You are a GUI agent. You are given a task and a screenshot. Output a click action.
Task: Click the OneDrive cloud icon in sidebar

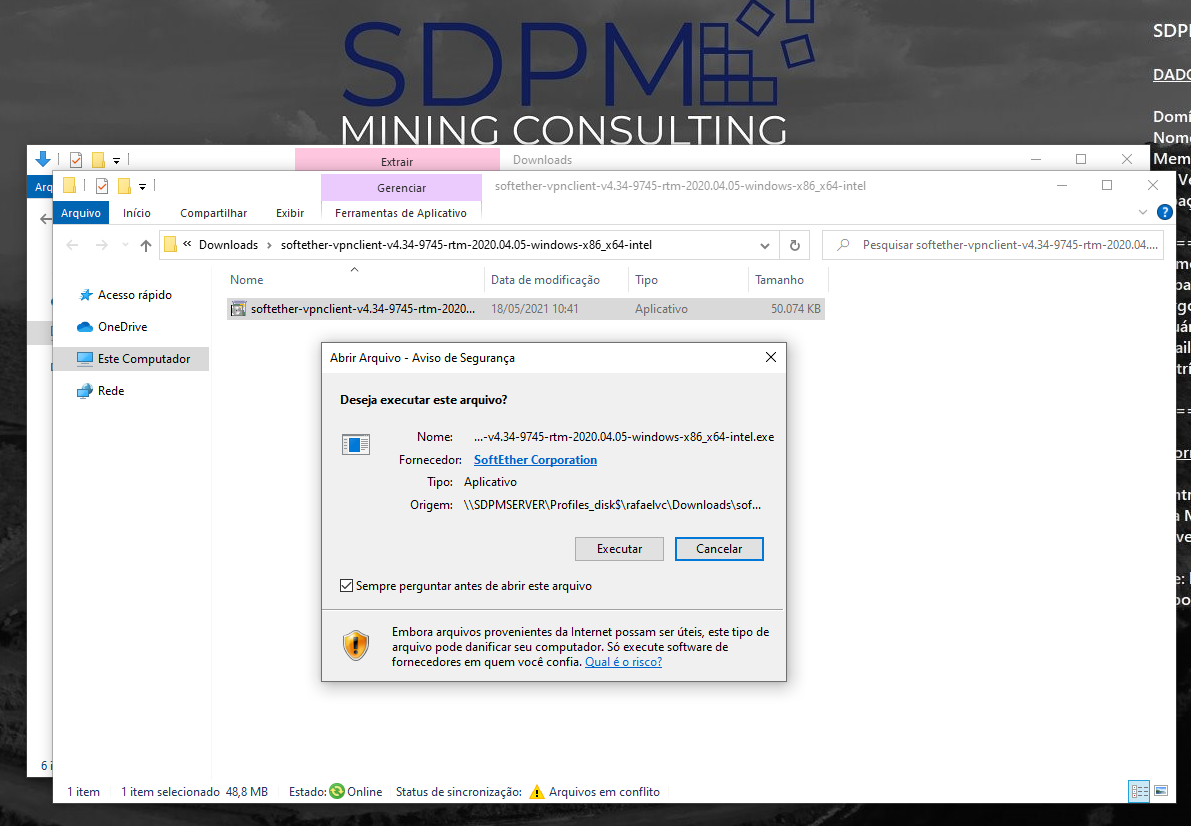pos(85,327)
